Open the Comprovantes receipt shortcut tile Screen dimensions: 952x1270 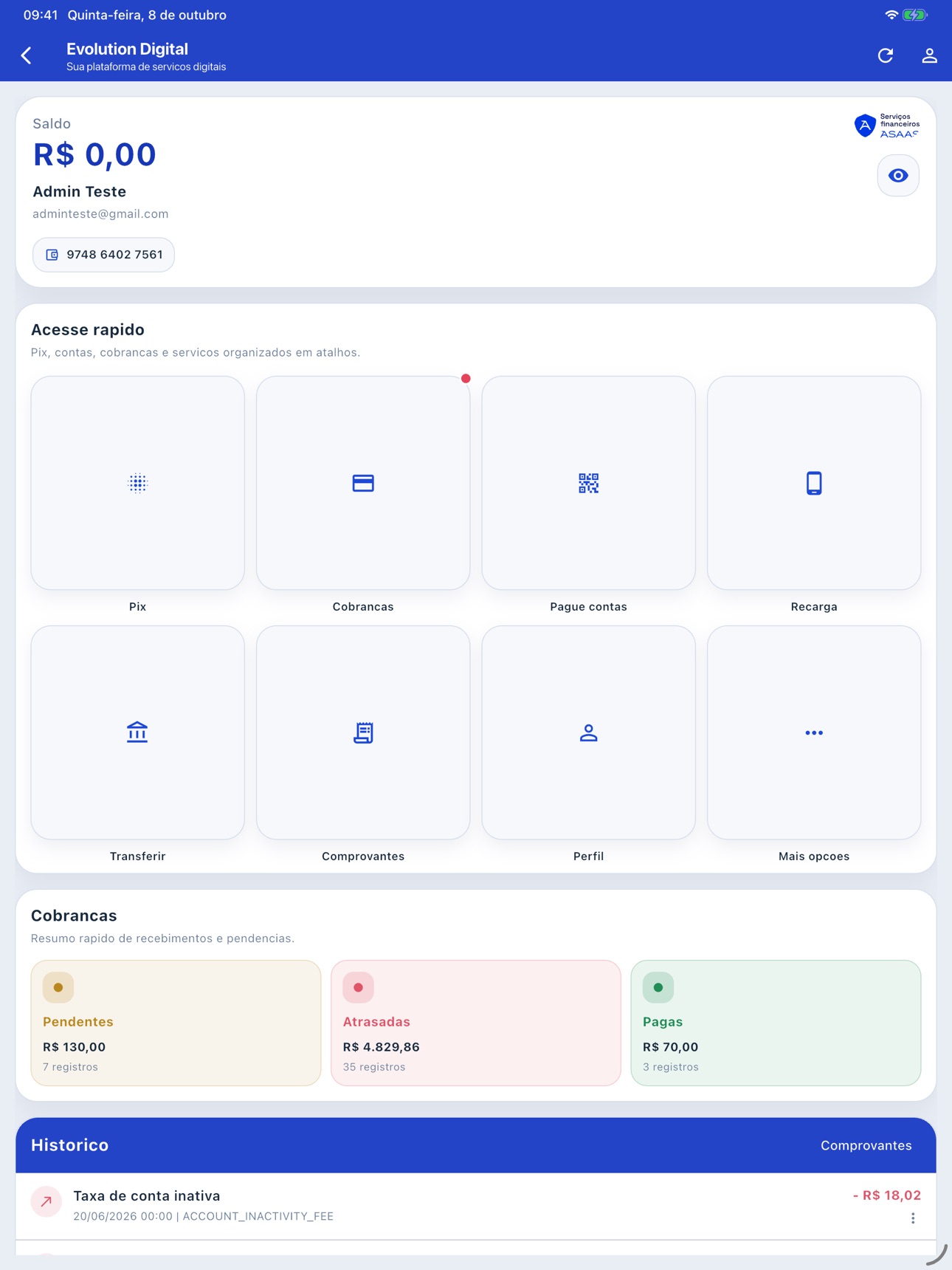click(x=363, y=732)
